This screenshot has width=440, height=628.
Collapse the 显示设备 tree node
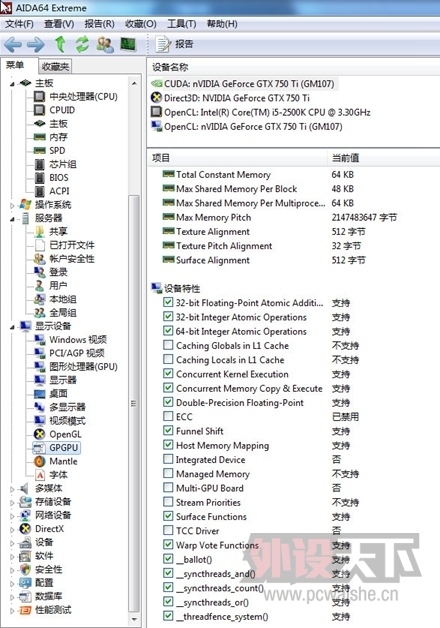[12, 327]
